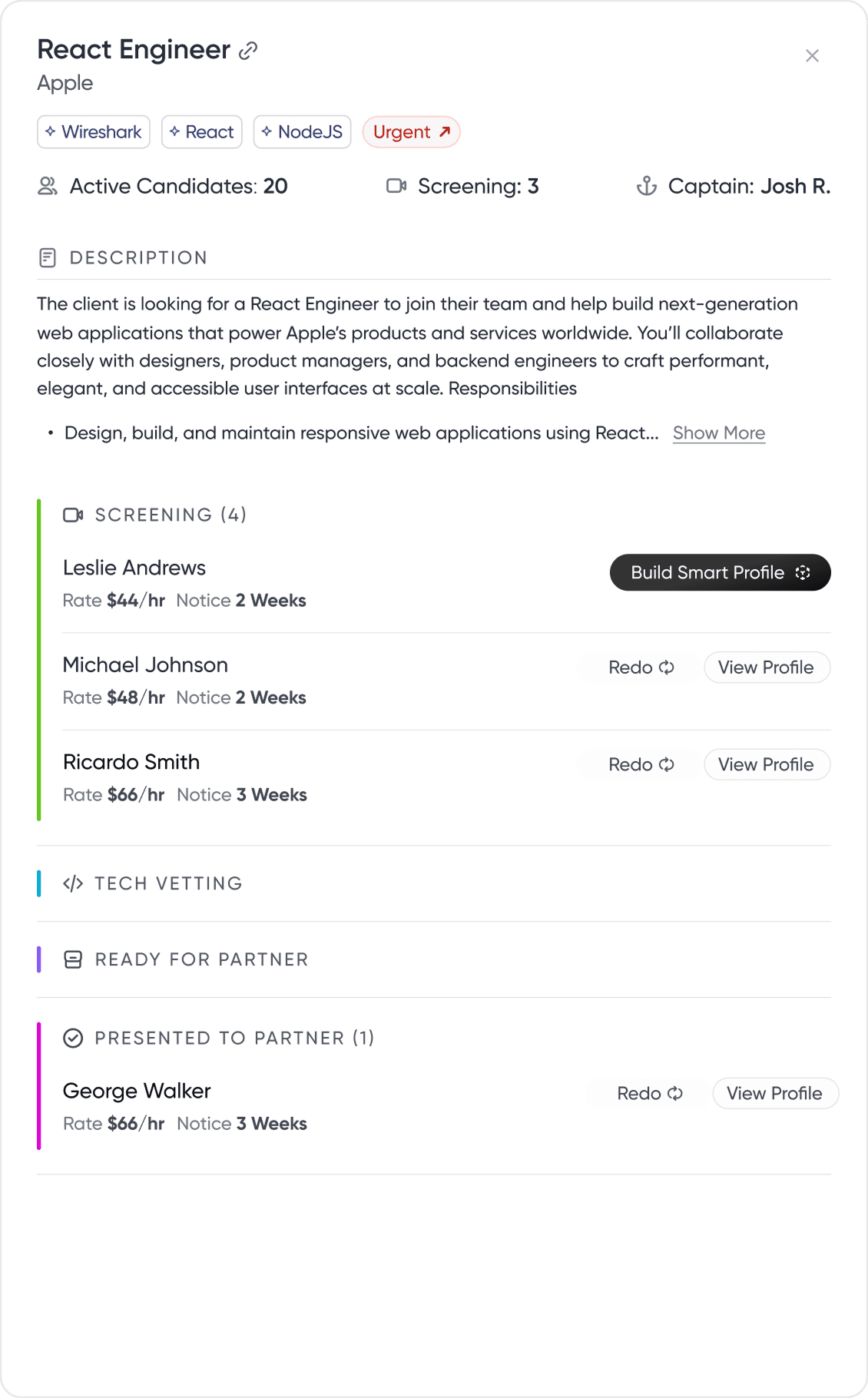The image size is (868, 1398).
Task: Click the Tech Vetting code icon
Action: pyautogui.click(x=73, y=884)
